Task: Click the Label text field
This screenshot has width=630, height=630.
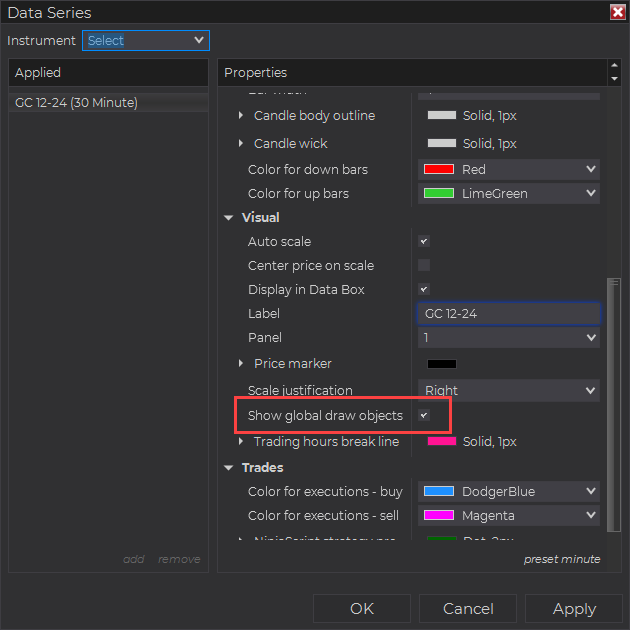Action: [508, 314]
